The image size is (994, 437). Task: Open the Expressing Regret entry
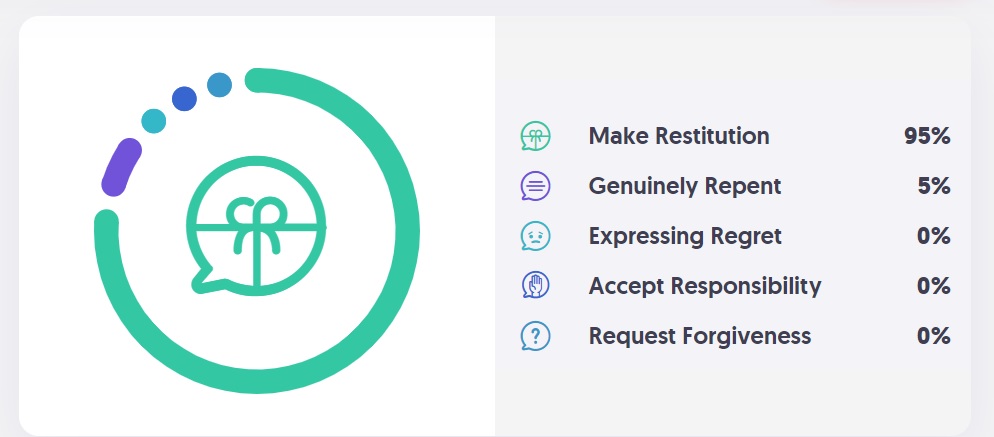point(685,236)
